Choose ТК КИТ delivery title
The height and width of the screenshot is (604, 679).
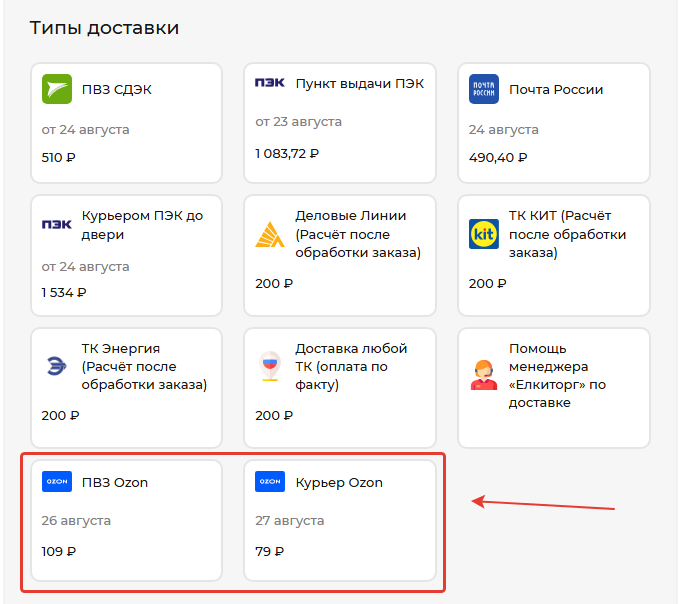[x=567, y=234]
